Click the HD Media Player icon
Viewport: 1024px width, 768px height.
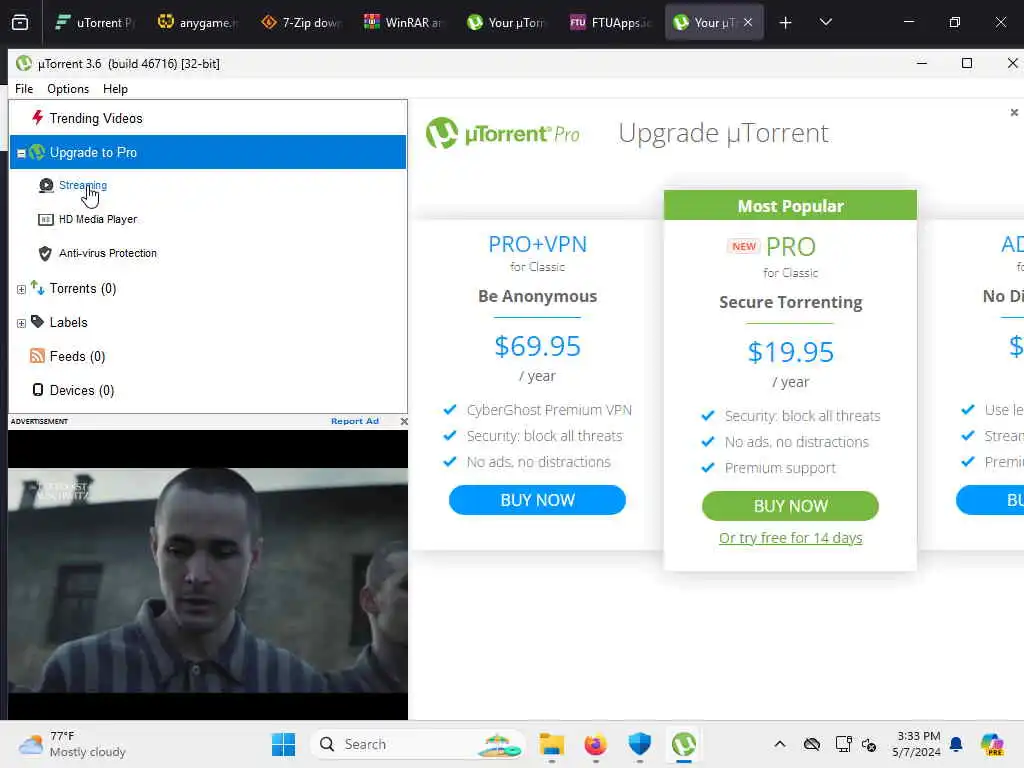click(x=45, y=219)
